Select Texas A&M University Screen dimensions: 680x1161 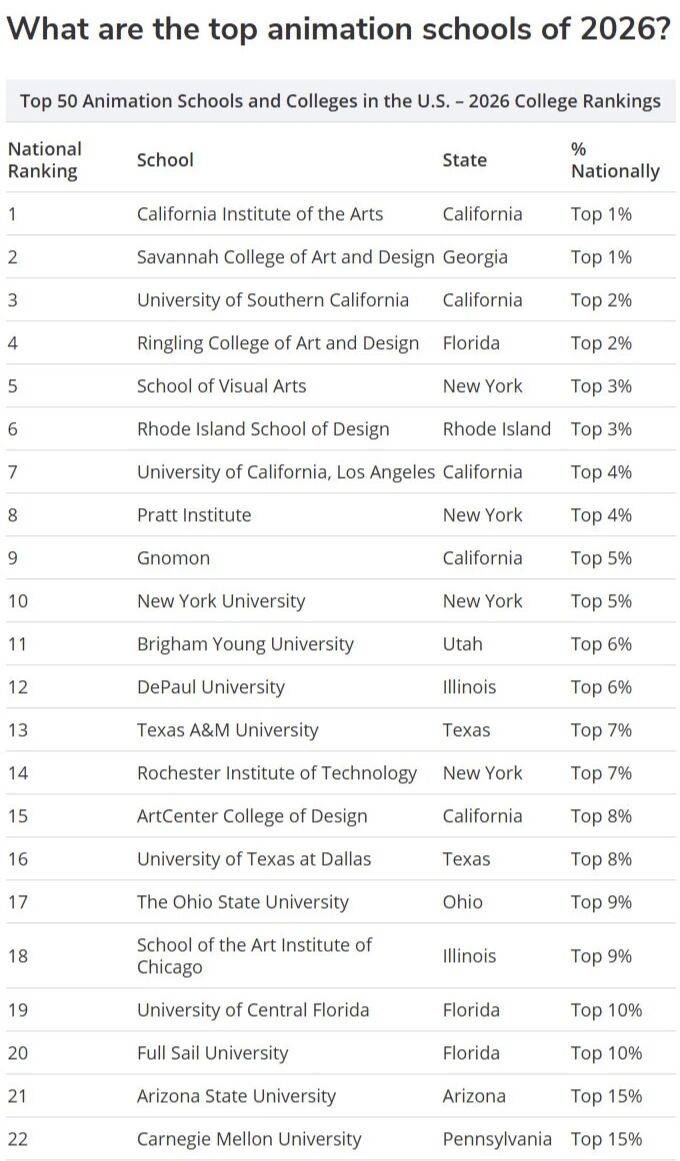click(227, 730)
